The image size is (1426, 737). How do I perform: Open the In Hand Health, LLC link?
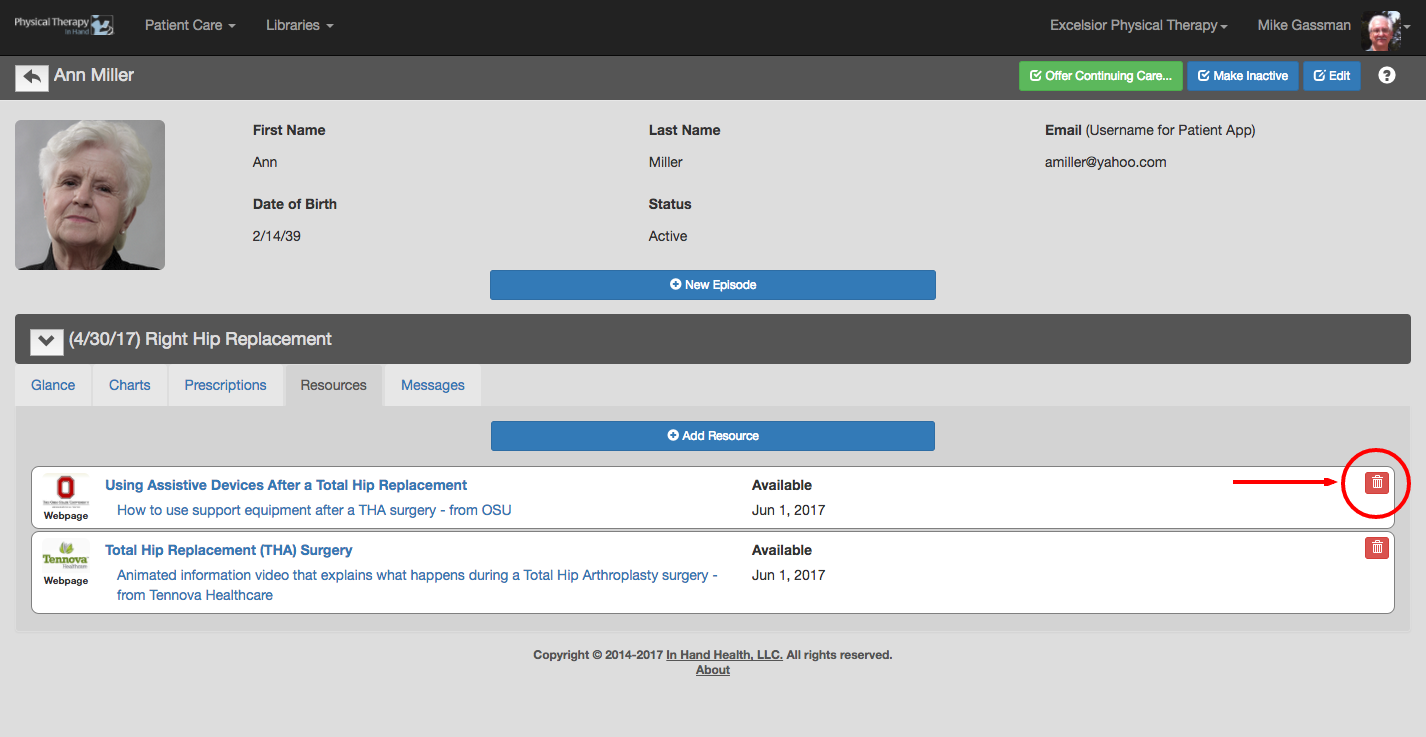click(724, 655)
